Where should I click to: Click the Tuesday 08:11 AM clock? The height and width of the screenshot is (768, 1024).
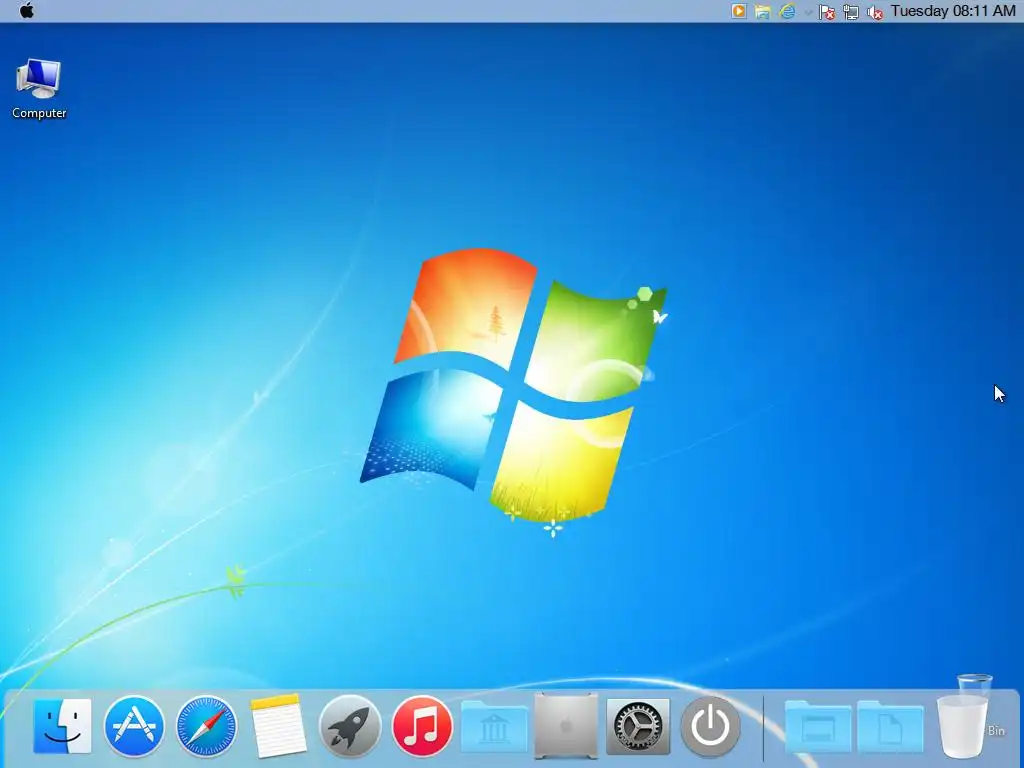tap(953, 11)
